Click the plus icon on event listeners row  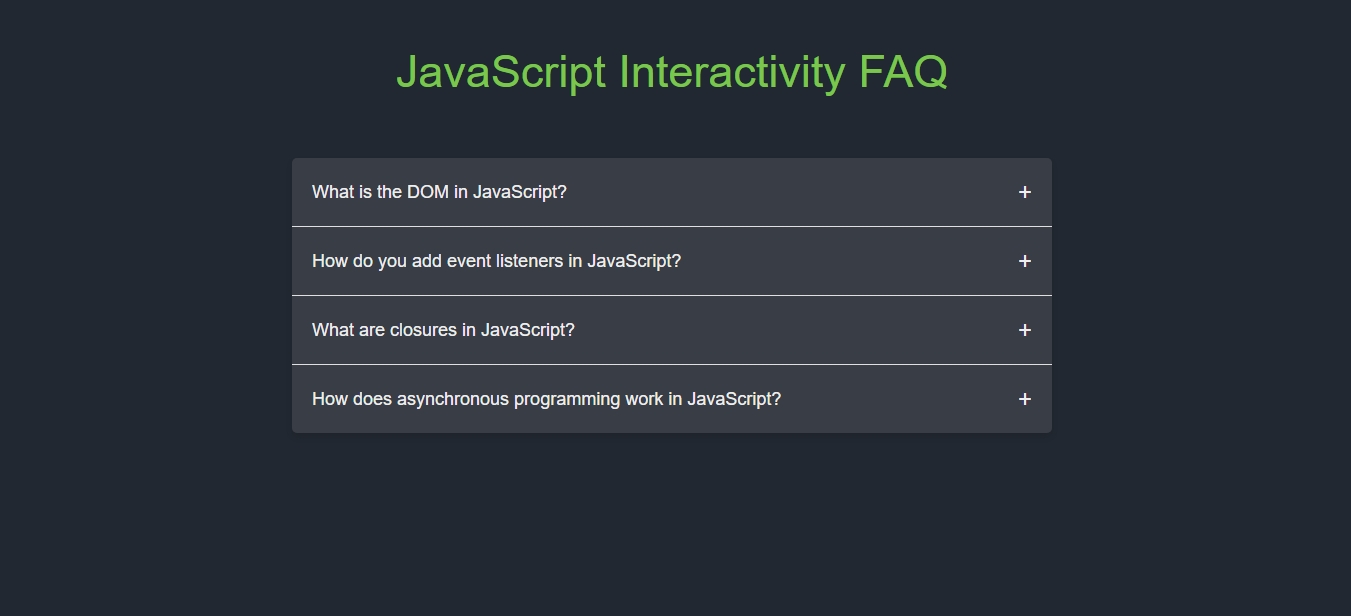(x=1024, y=261)
